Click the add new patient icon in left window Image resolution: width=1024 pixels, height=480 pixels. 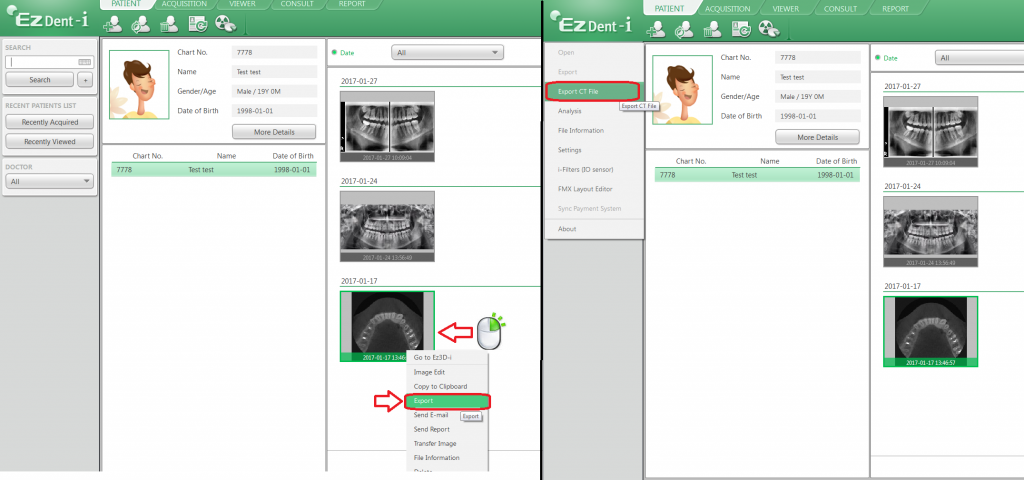coord(113,24)
